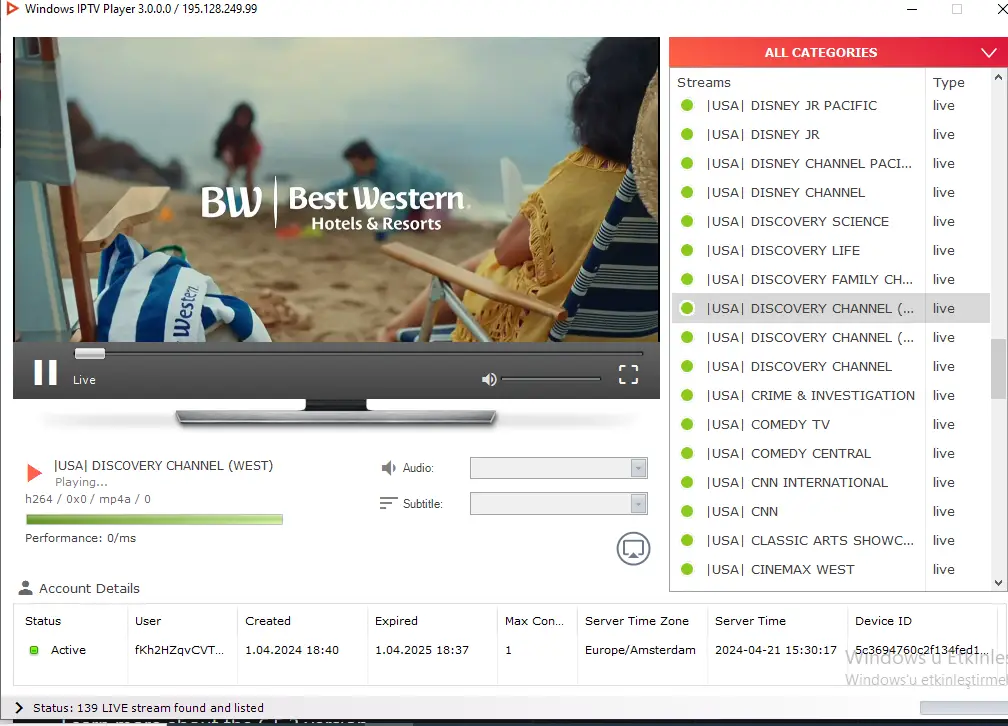Screen dimensions: 1008x726
Task: Click the Device ID column header
Action: click(x=883, y=621)
